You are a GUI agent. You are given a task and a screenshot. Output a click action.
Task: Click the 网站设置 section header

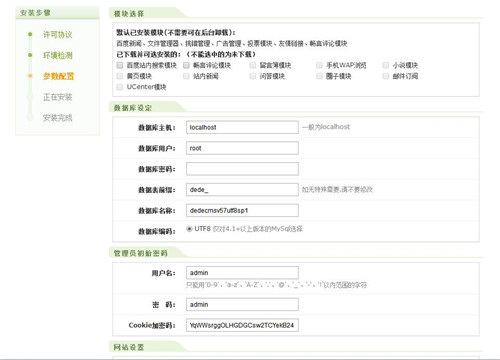[x=129, y=347]
